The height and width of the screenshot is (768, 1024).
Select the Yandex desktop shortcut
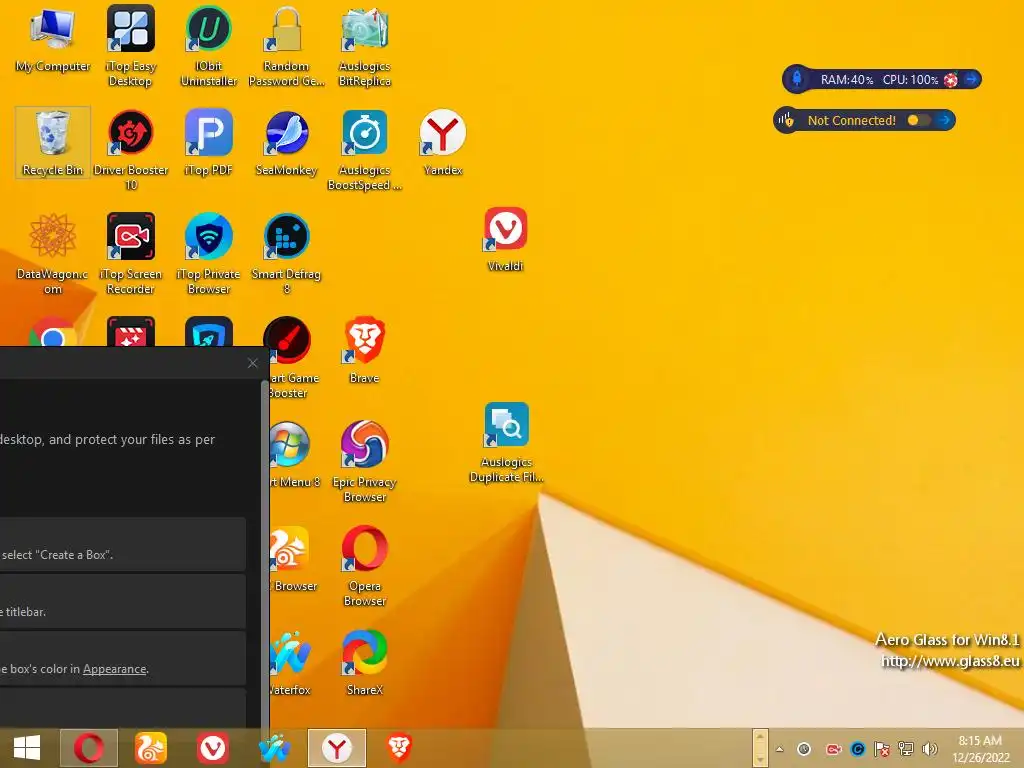[443, 142]
